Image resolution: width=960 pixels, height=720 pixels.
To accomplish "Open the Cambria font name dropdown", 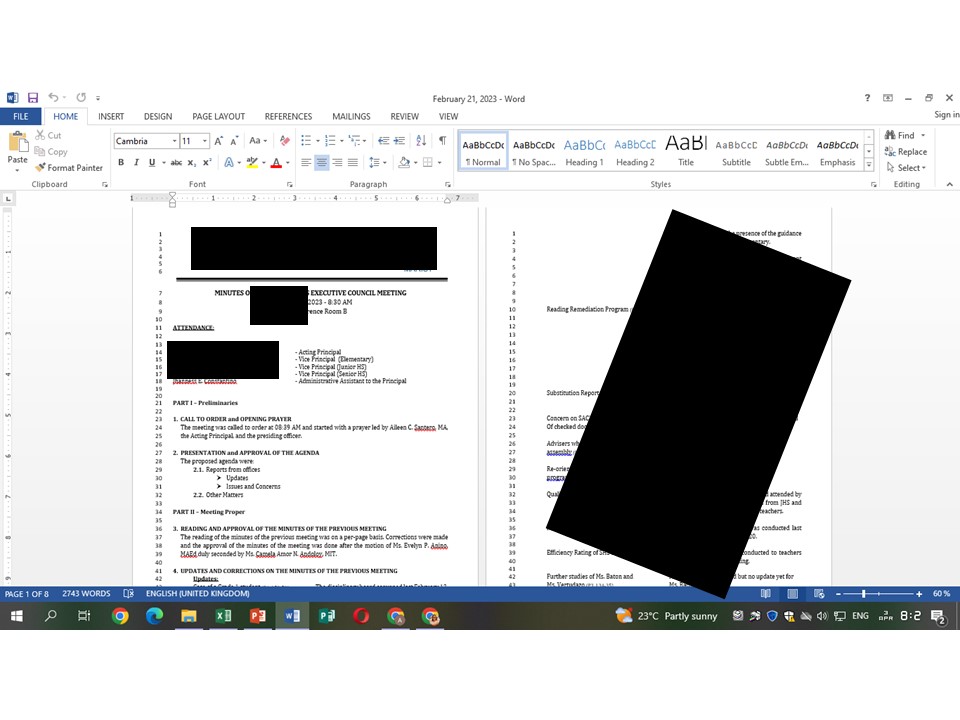I will point(174,141).
